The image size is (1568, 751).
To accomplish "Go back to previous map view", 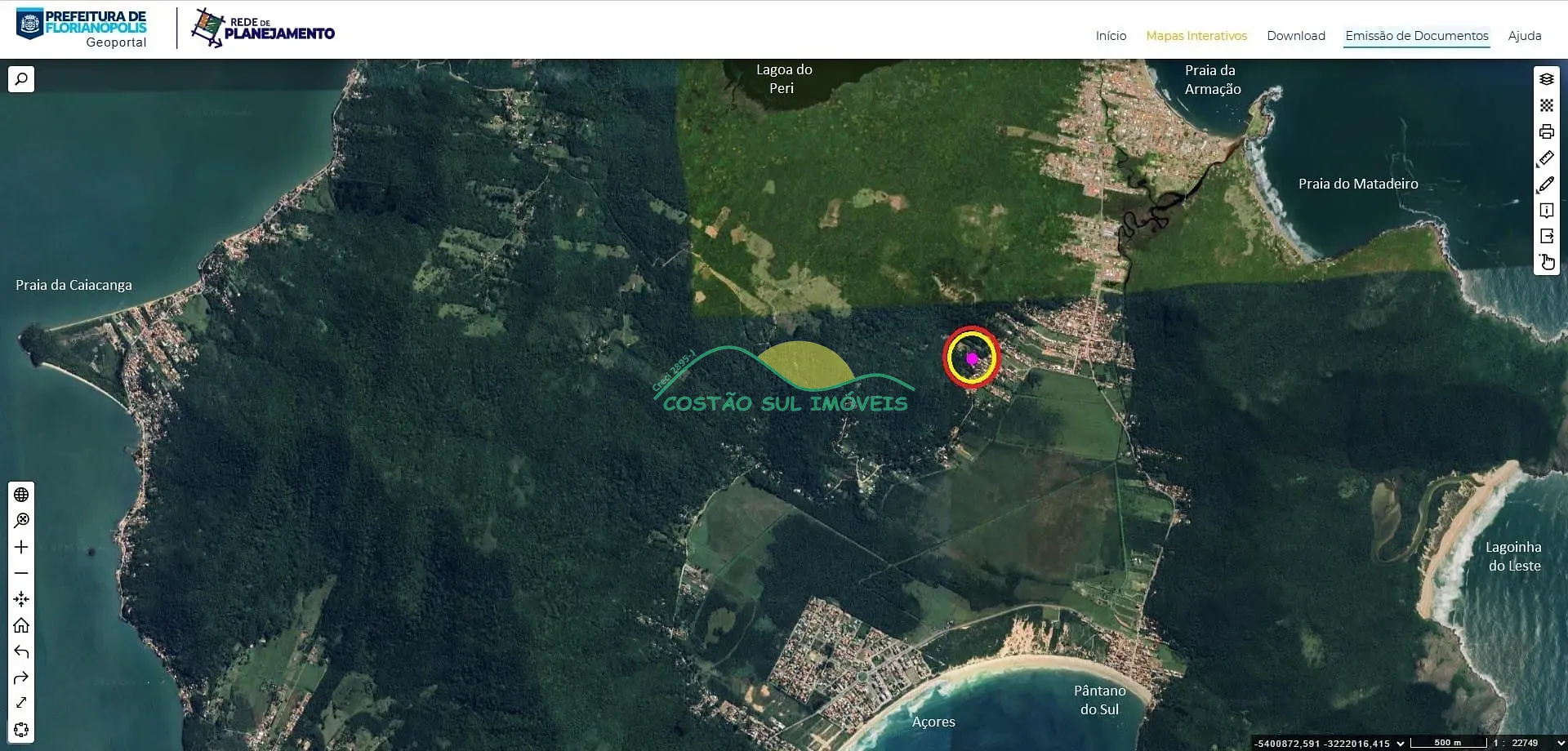I will 21,651.
